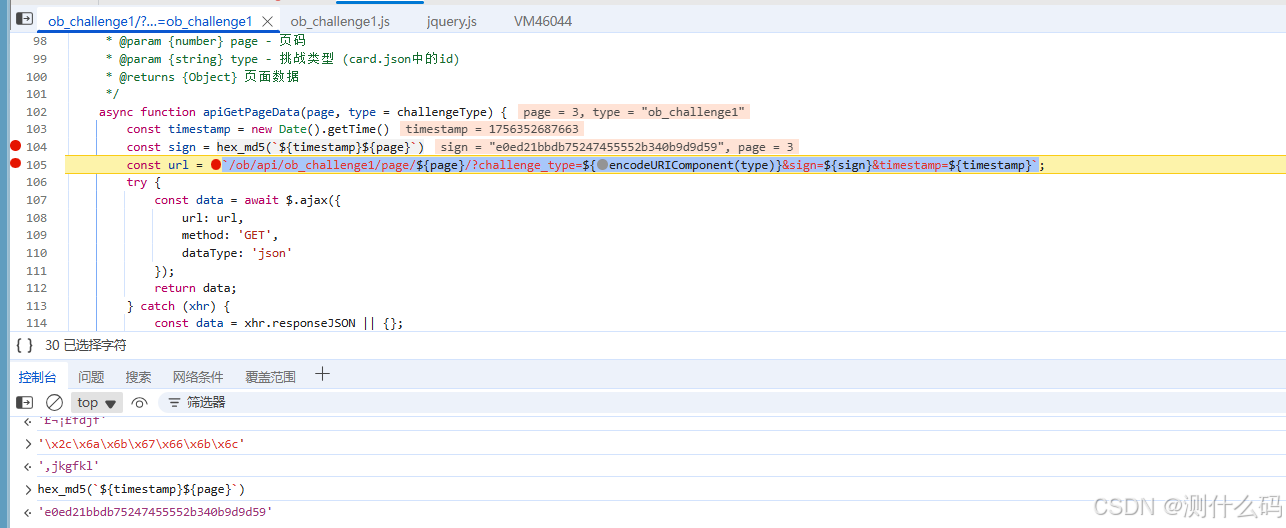Open the top execution context dropdown

pos(97,402)
